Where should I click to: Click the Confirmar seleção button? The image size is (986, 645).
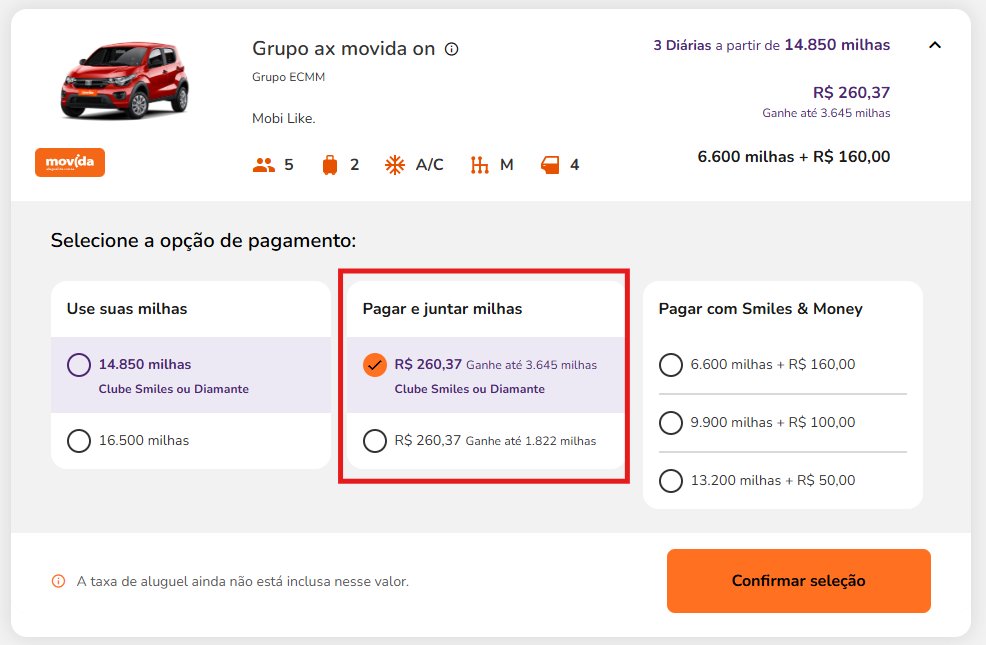799,581
